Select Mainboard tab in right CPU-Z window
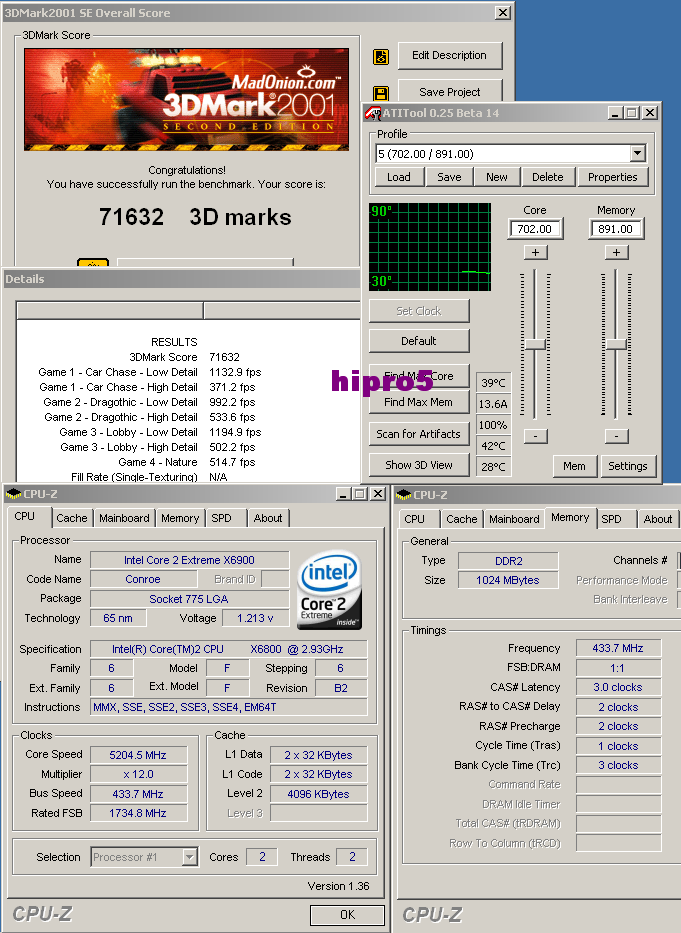681x933 pixels. (514, 519)
